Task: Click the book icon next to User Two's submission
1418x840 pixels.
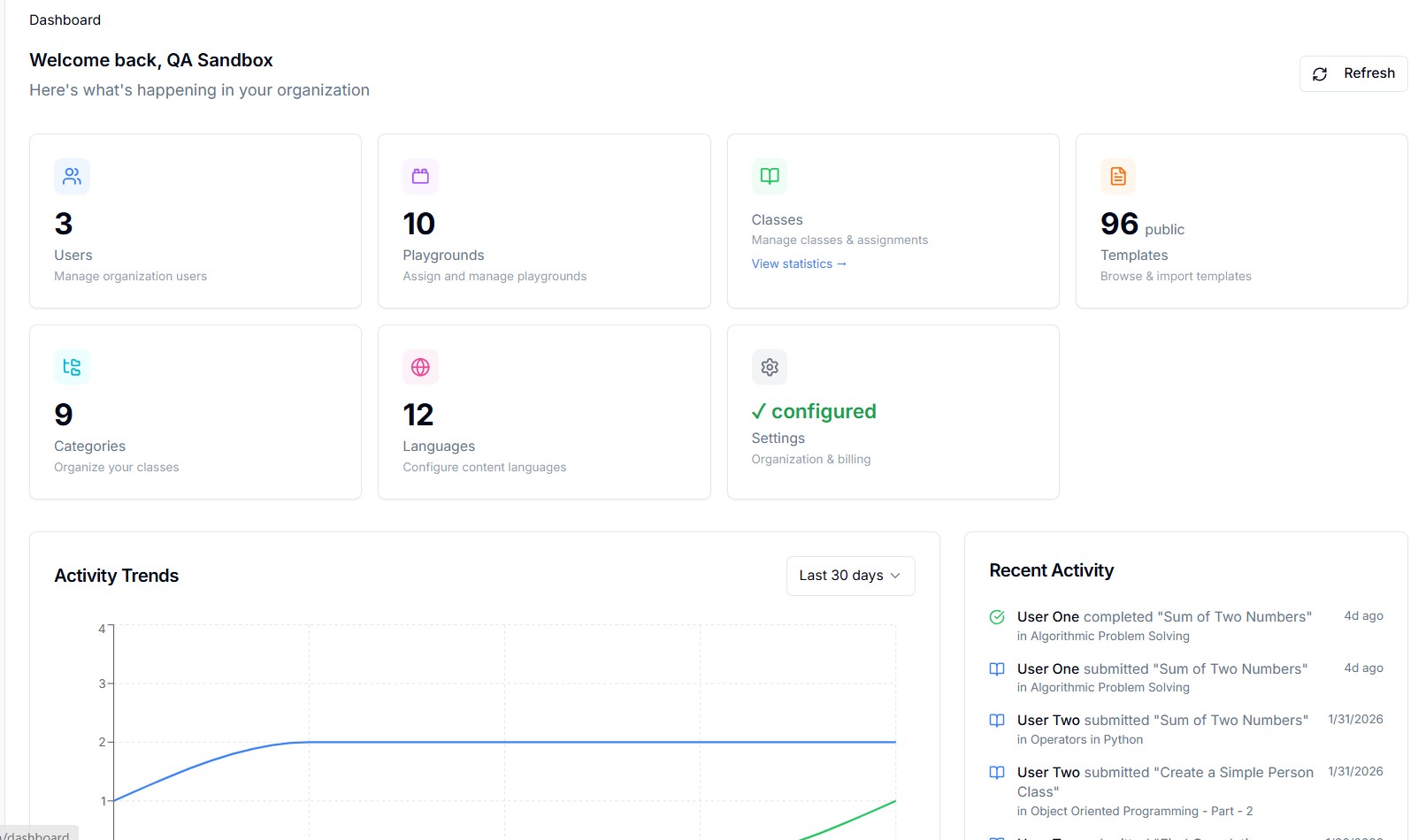Action: click(997, 720)
